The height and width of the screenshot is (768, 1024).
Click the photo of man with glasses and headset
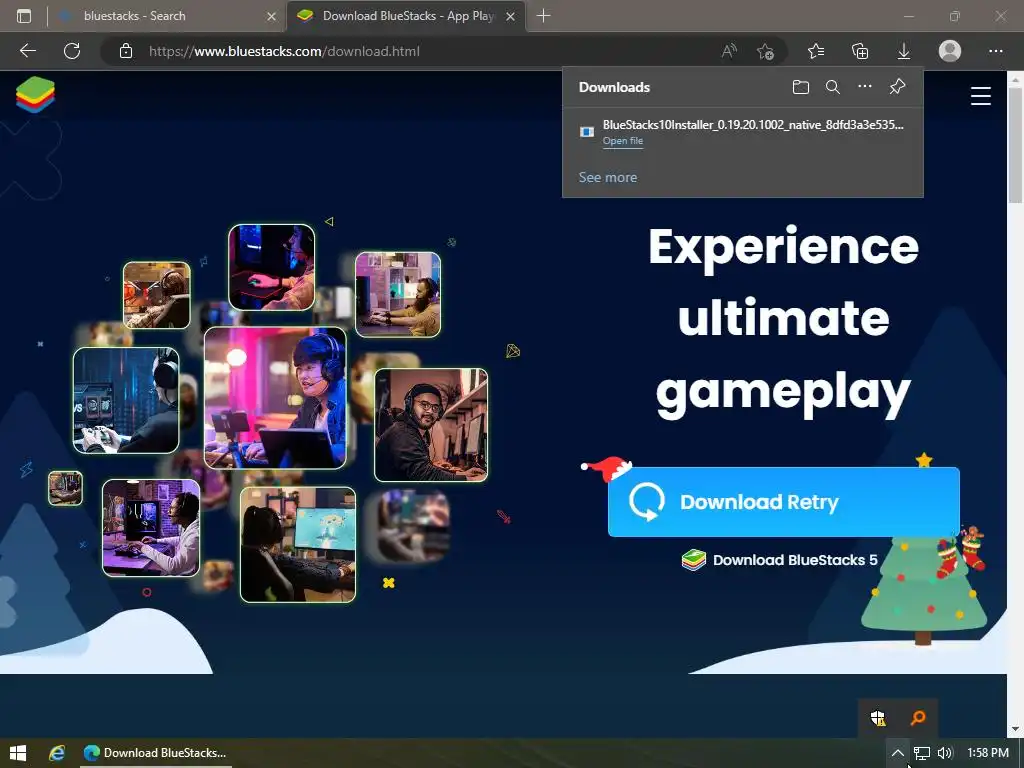(x=431, y=425)
